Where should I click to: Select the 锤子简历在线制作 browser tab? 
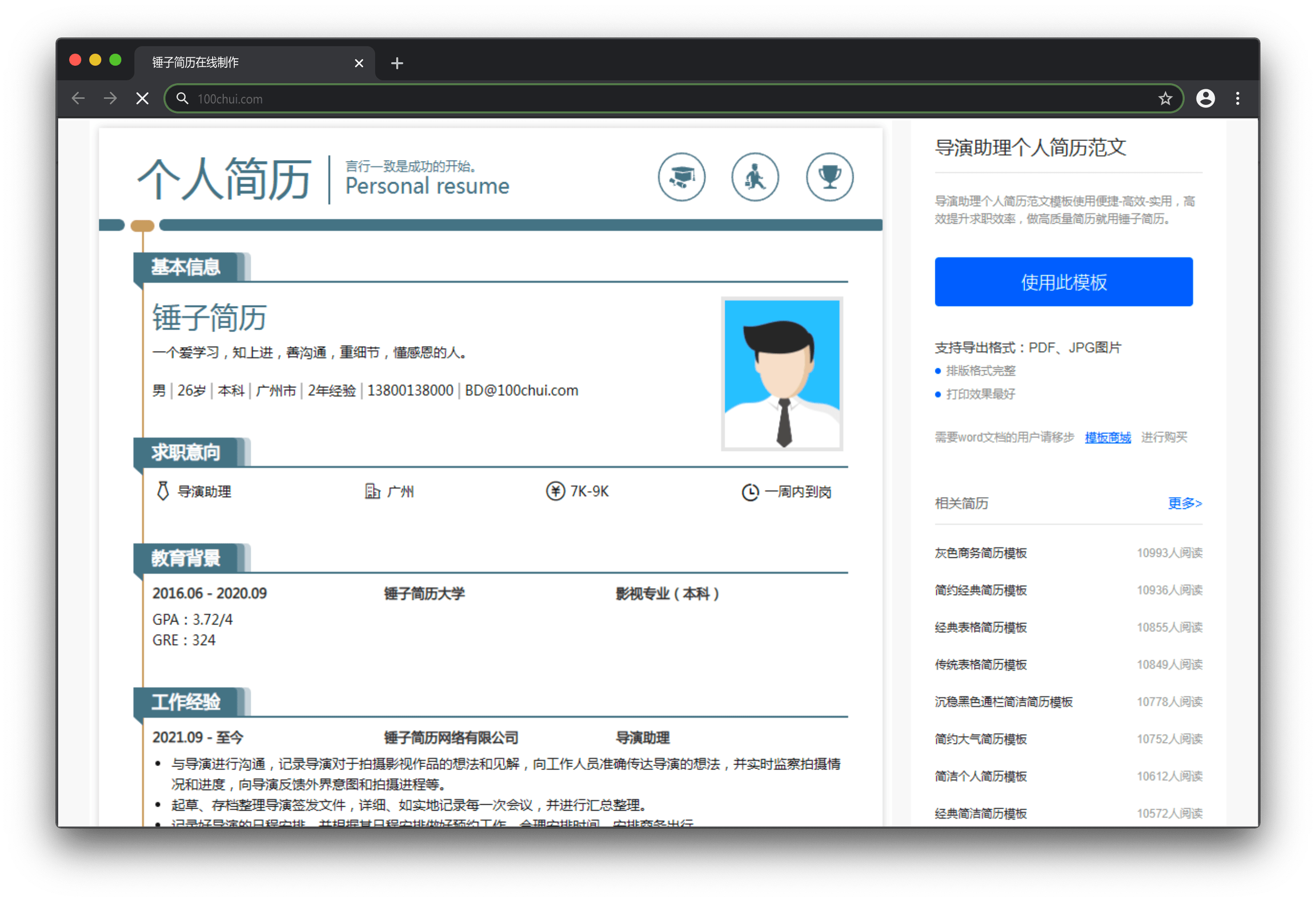click(254, 62)
